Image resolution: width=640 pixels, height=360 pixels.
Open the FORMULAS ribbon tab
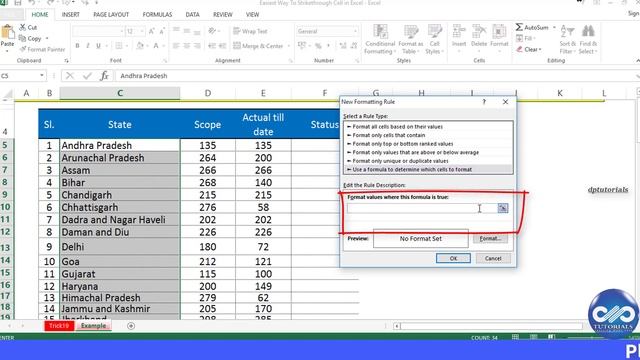coord(157,14)
